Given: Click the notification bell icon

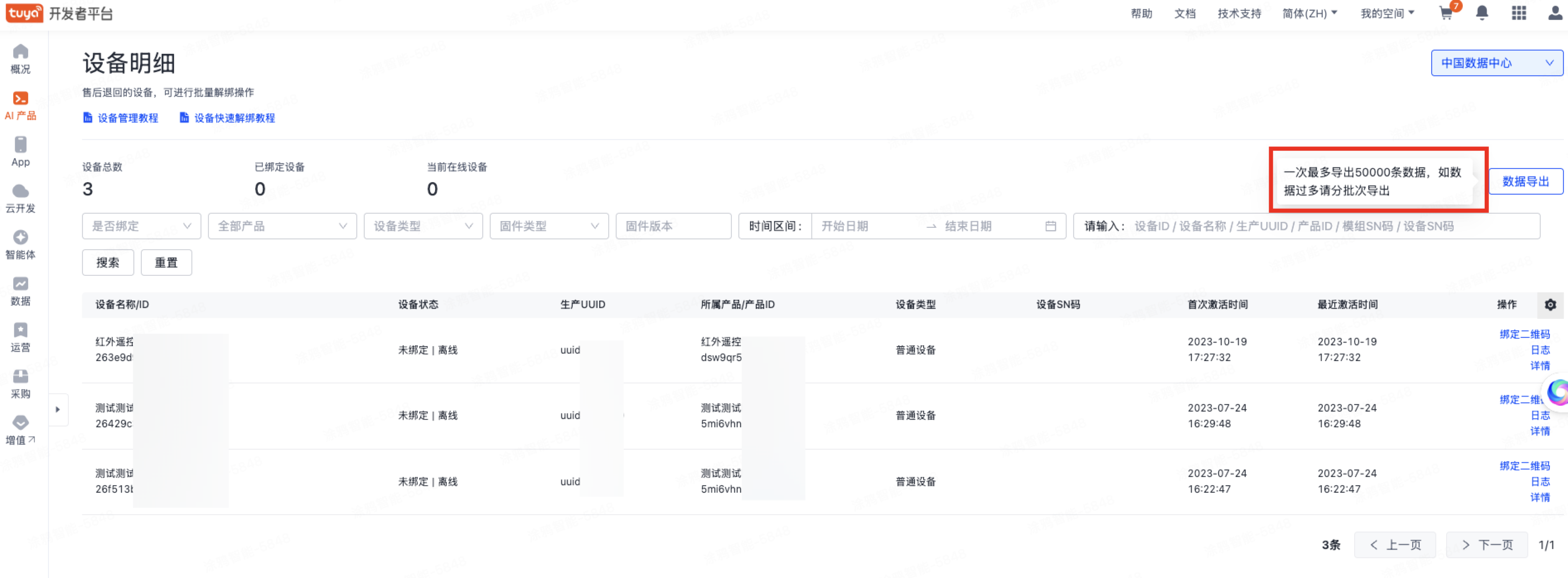Looking at the screenshot, I should 1482,13.
